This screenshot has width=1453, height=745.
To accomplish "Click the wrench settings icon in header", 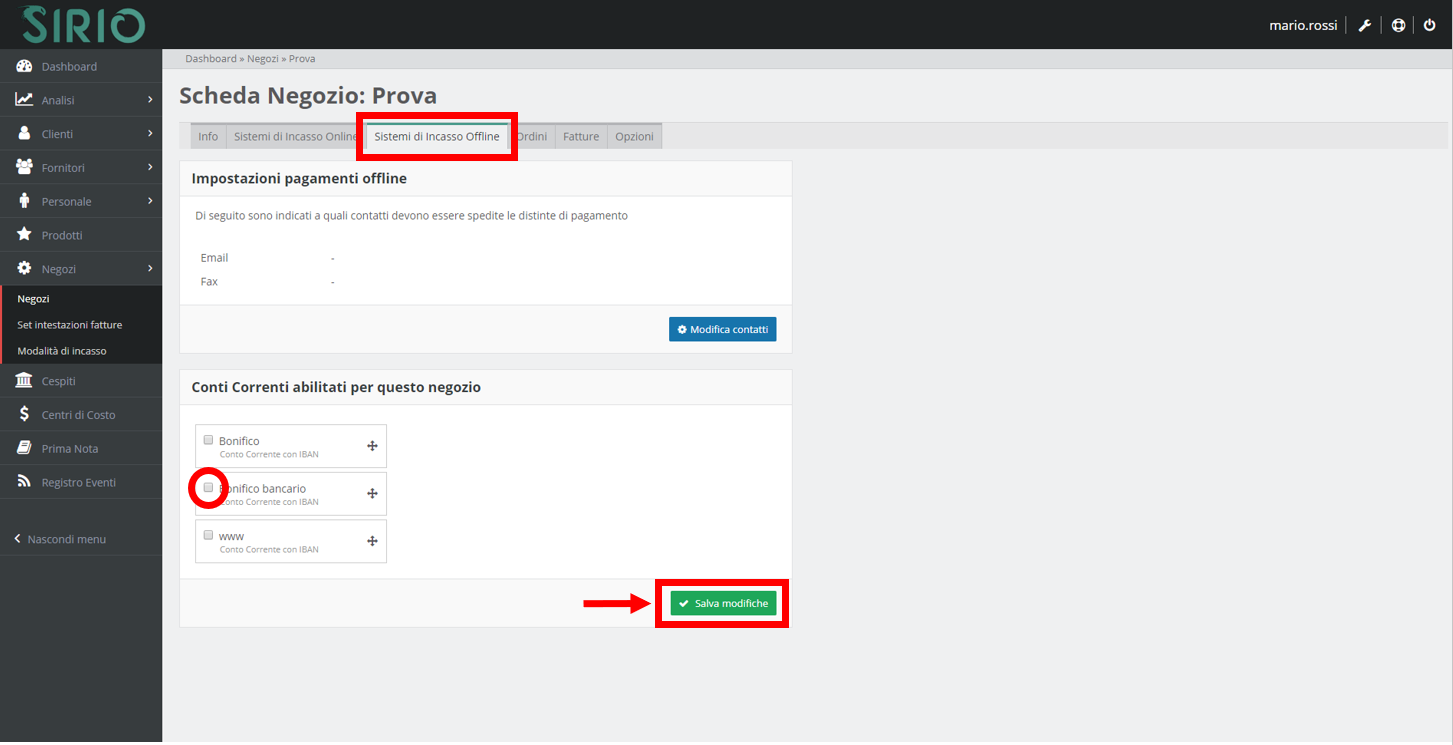I will coord(1364,25).
